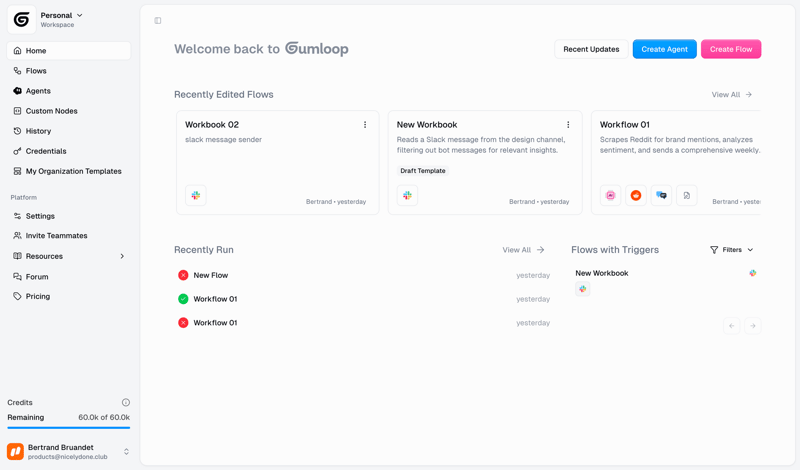Open Custom Nodes page
The image size is (800, 470).
tap(69, 111)
